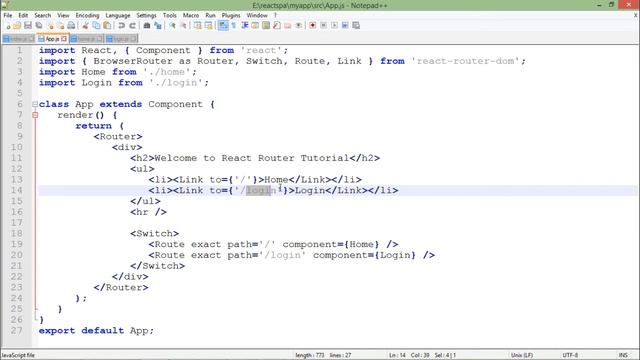Cut the selection using the scissors icon

tap(85, 25)
